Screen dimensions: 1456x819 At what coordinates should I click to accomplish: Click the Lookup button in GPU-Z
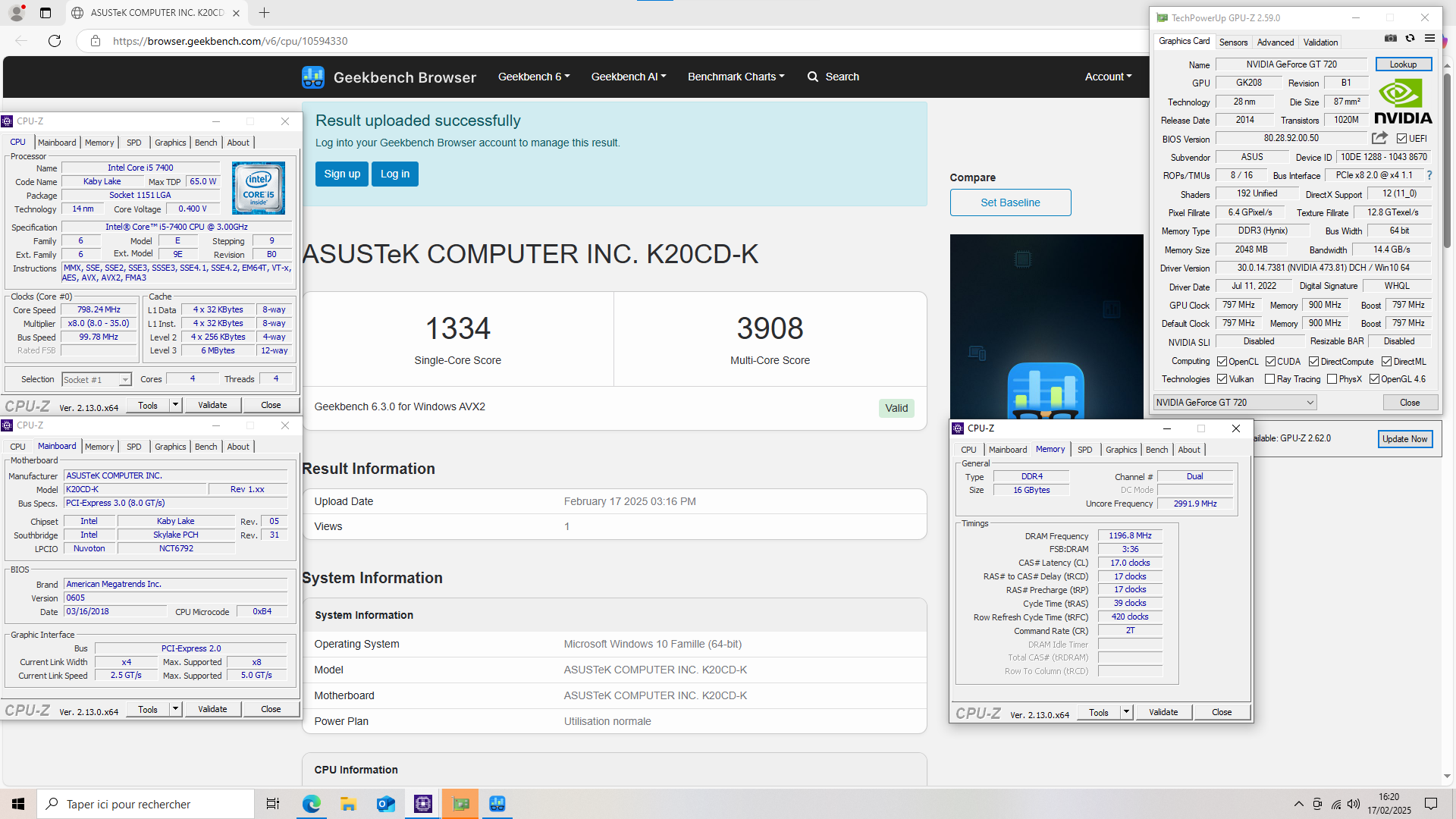pos(1403,64)
